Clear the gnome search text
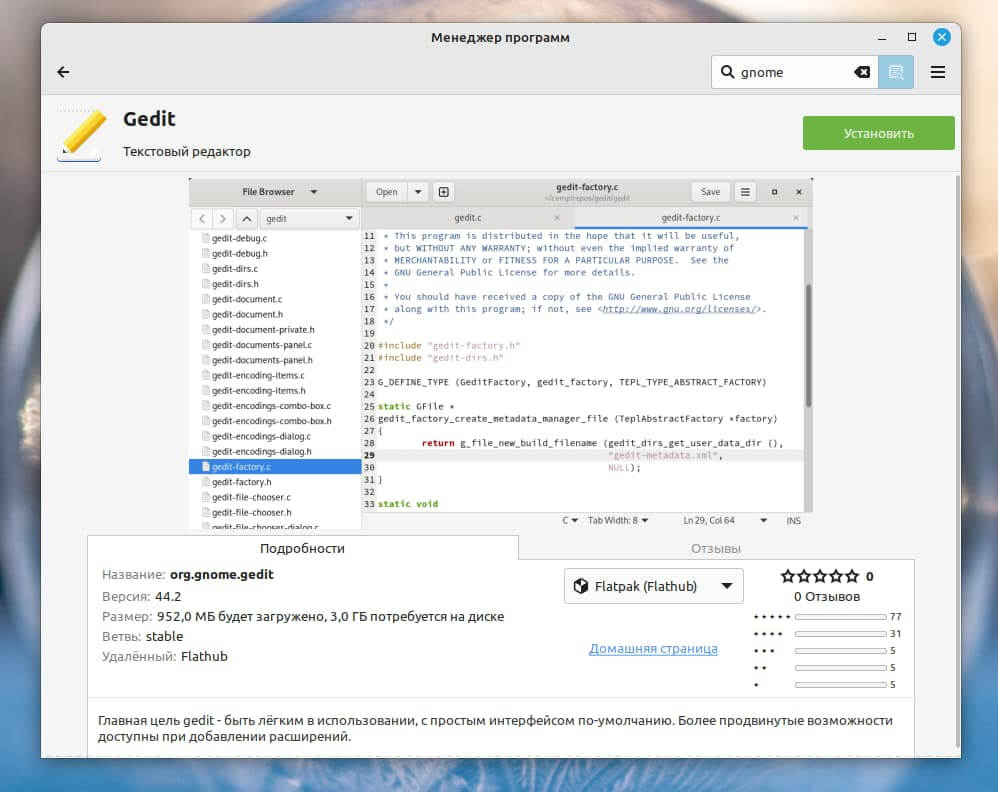Viewport: 998px width, 792px height. pyautogui.click(x=862, y=72)
